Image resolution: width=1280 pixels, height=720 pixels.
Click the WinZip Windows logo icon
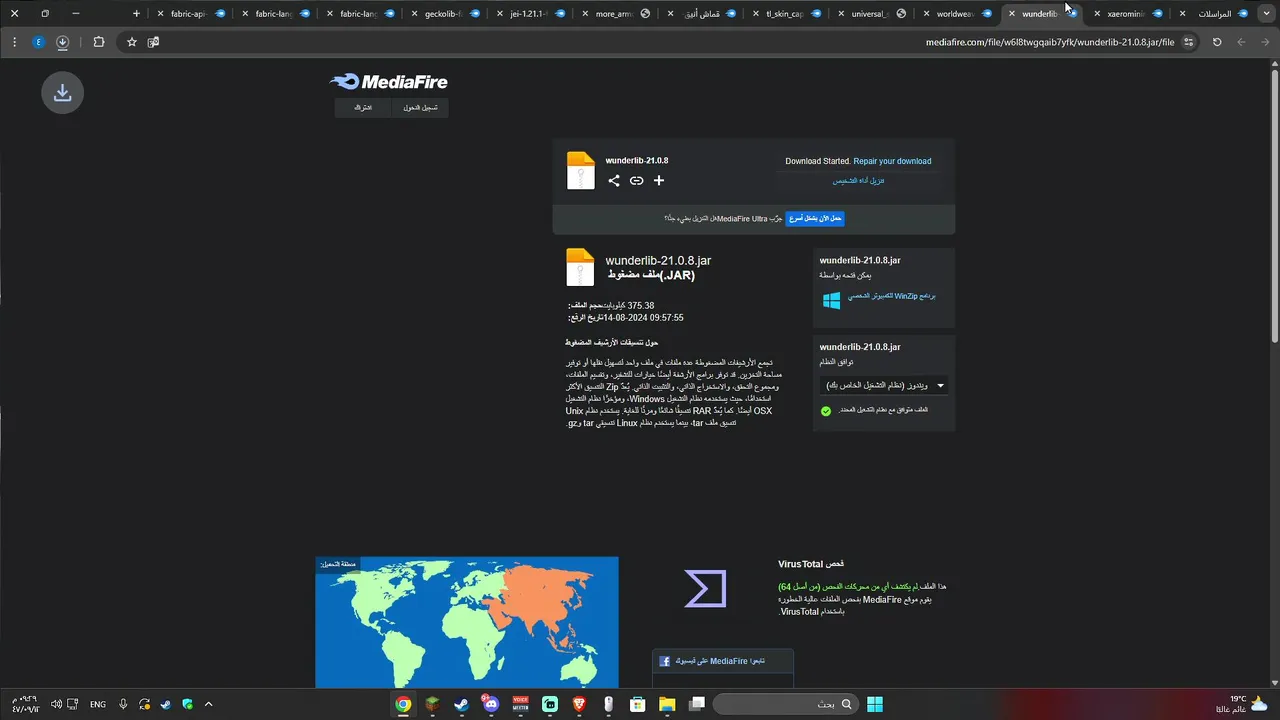point(831,300)
